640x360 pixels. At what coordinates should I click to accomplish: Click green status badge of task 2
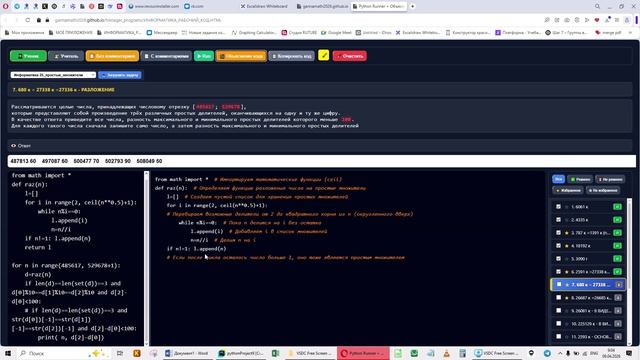(618, 220)
